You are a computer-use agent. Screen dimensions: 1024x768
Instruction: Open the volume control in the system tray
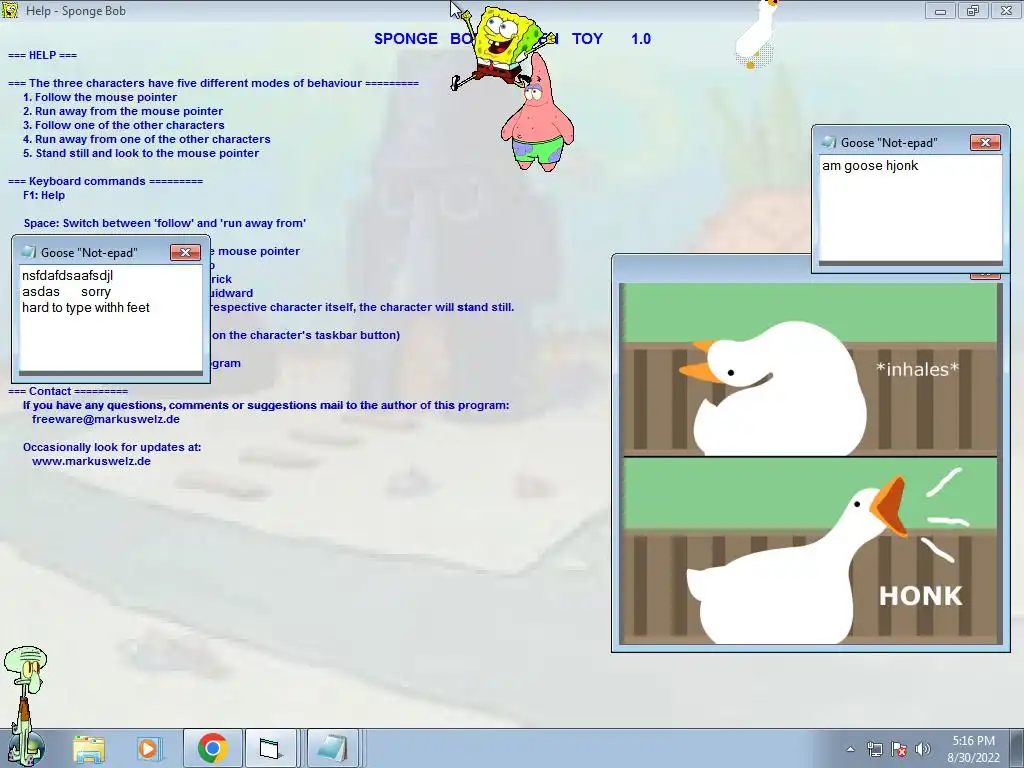point(923,749)
